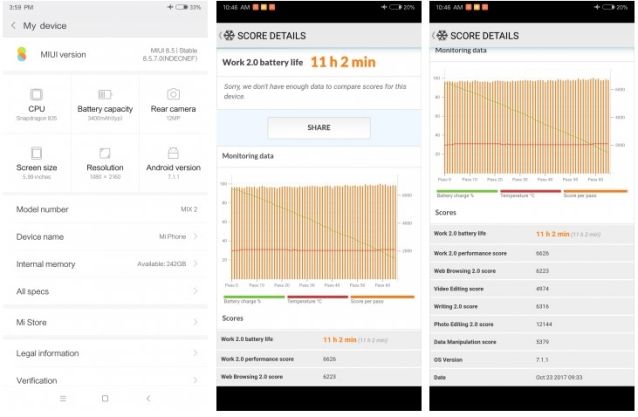Select Photo Editing 2.0 score row
The width and height of the screenshot is (638, 417).
532,324
